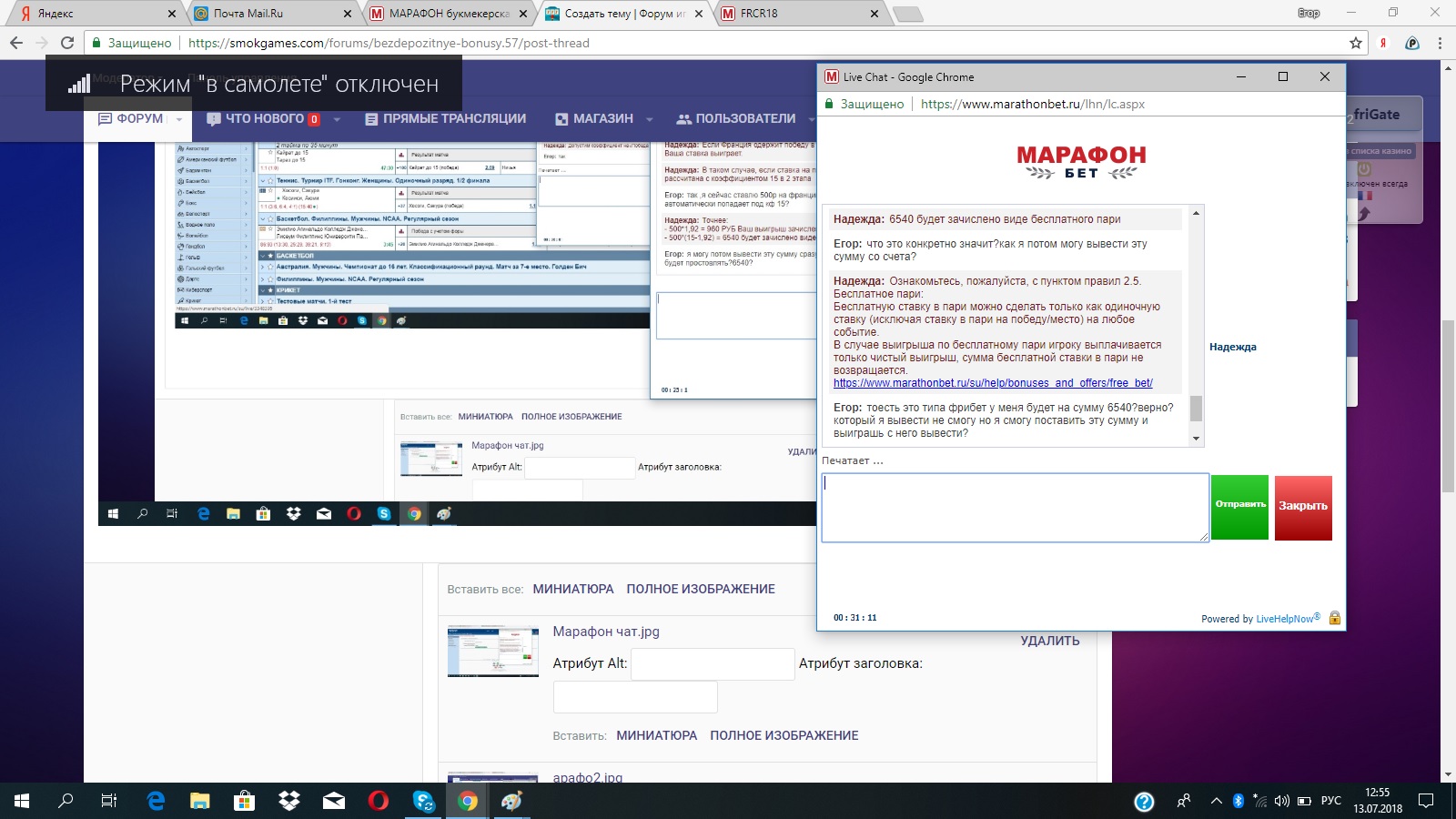This screenshot has width=1456, height=819.
Task: Open the ФОРУМ menu item
Action: [x=131, y=118]
